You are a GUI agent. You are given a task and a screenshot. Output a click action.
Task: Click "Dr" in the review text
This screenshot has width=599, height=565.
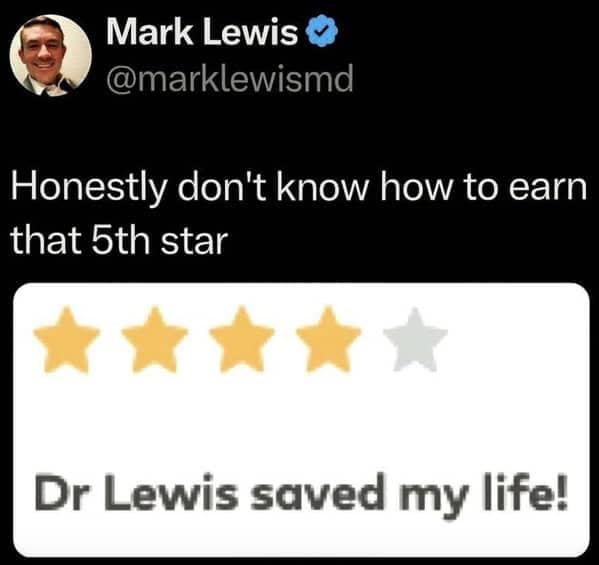[60, 492]
